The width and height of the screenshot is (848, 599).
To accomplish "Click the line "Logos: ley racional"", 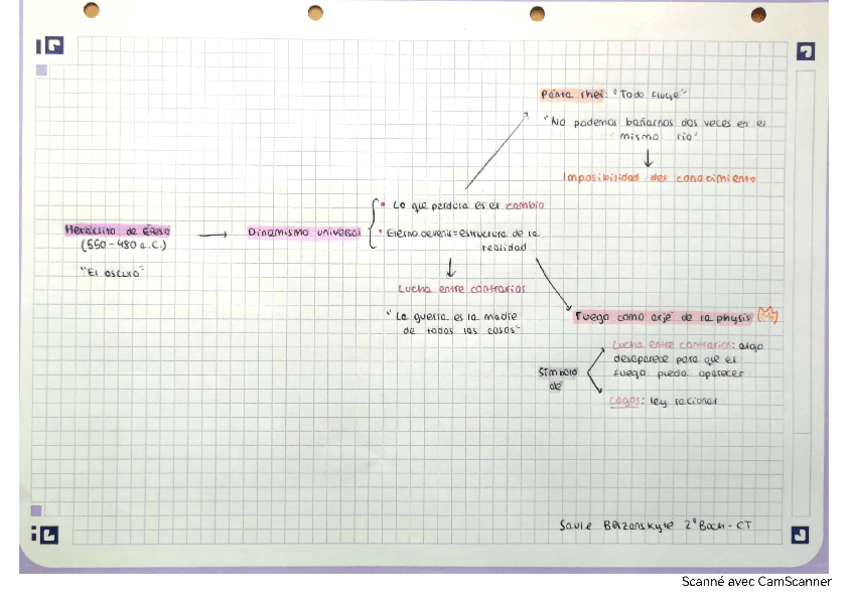I will (662, 401).
